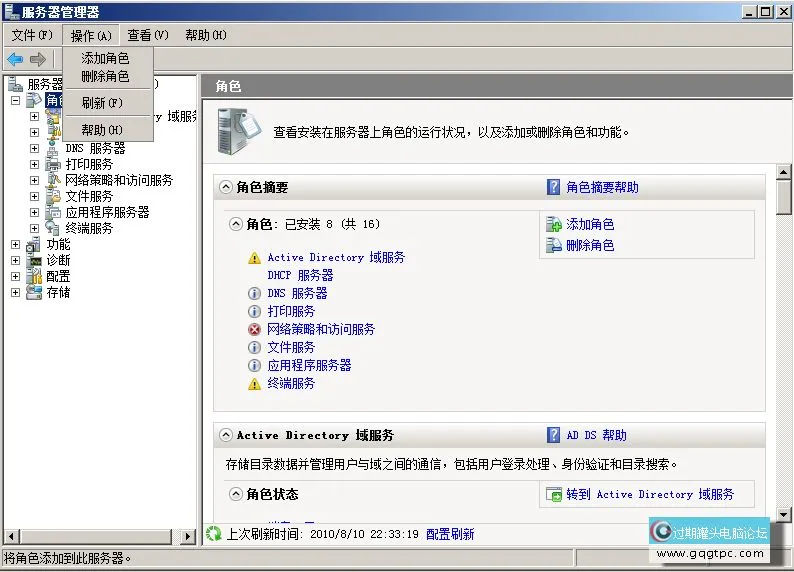Click the 打印服务 printer icon in tree
The width and height of the screenshot is (794, 572).
(x=53, y=165)
